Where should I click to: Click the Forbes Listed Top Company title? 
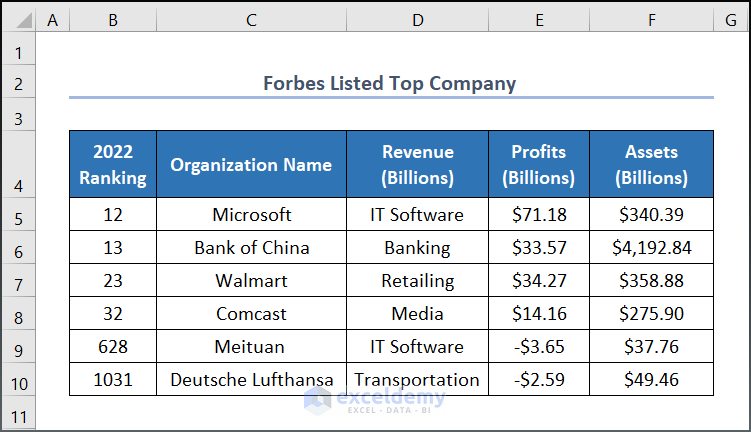[x=390, y=83]
